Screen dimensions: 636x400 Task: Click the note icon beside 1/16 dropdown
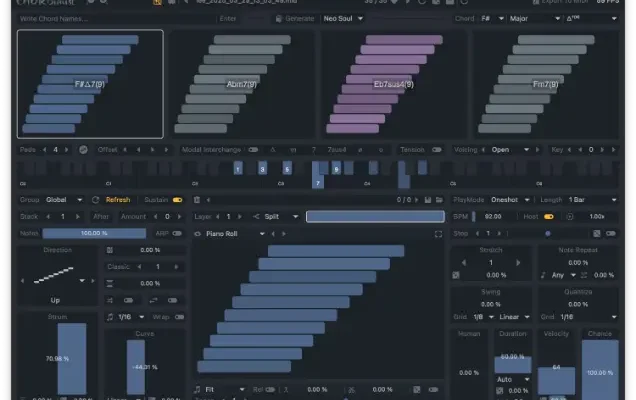(x=110, y=316)
